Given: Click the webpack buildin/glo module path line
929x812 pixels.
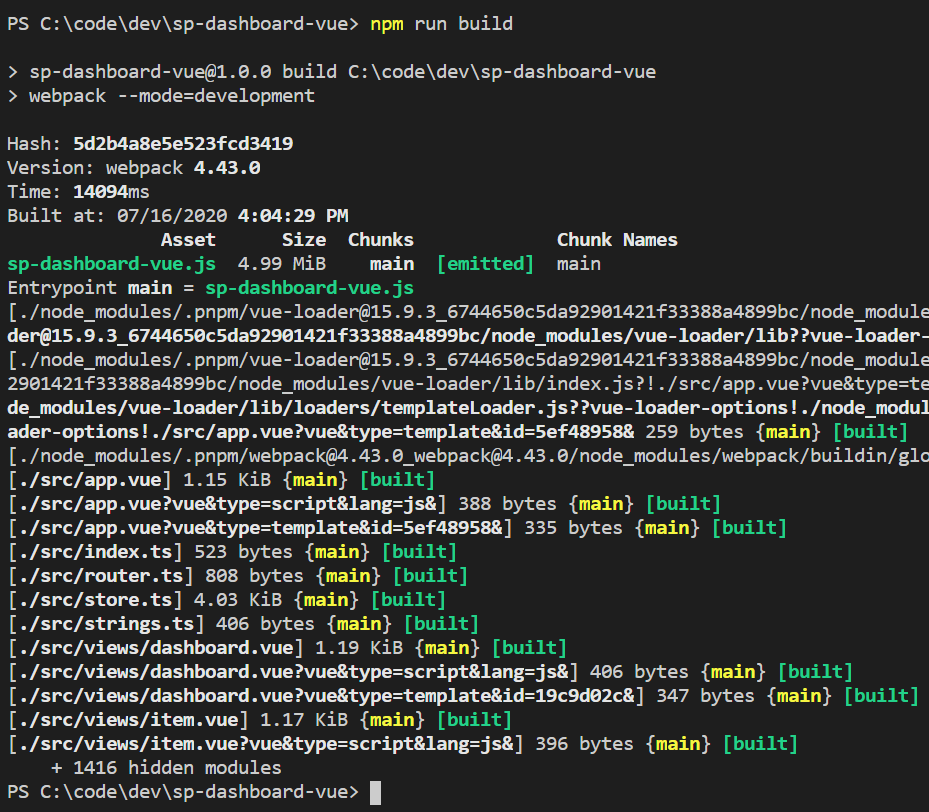Looking at the screenshot, I should [468, 456].
